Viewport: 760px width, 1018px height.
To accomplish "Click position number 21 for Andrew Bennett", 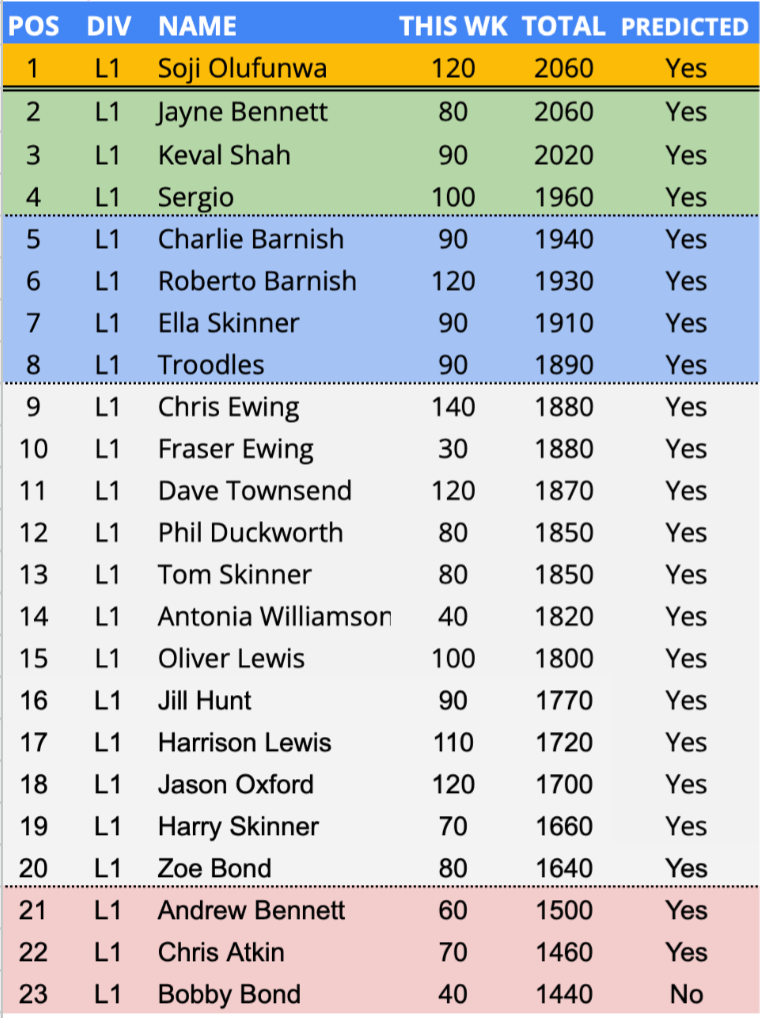I will [x=34, y=910].
